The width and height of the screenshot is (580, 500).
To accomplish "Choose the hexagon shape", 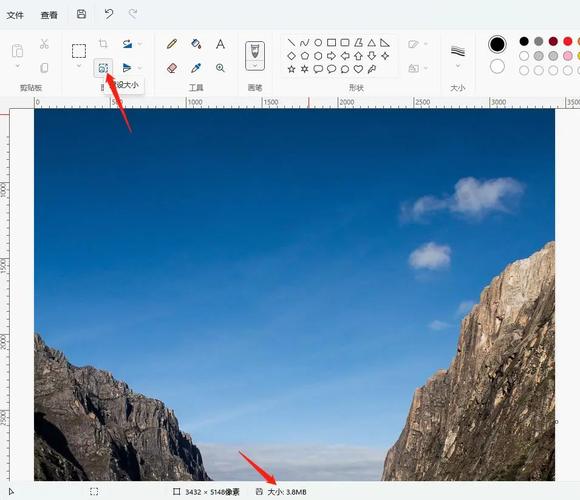I will pyautogui.click(x=318, y=56).
